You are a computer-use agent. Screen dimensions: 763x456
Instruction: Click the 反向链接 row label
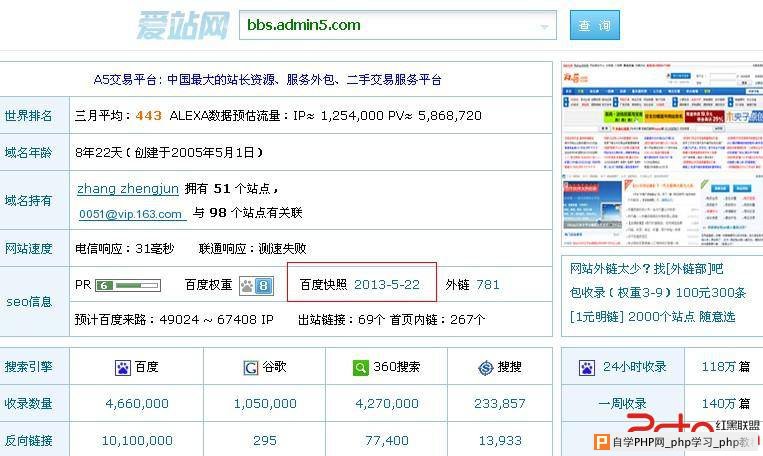pyautogui.click(x=28, y=440)
